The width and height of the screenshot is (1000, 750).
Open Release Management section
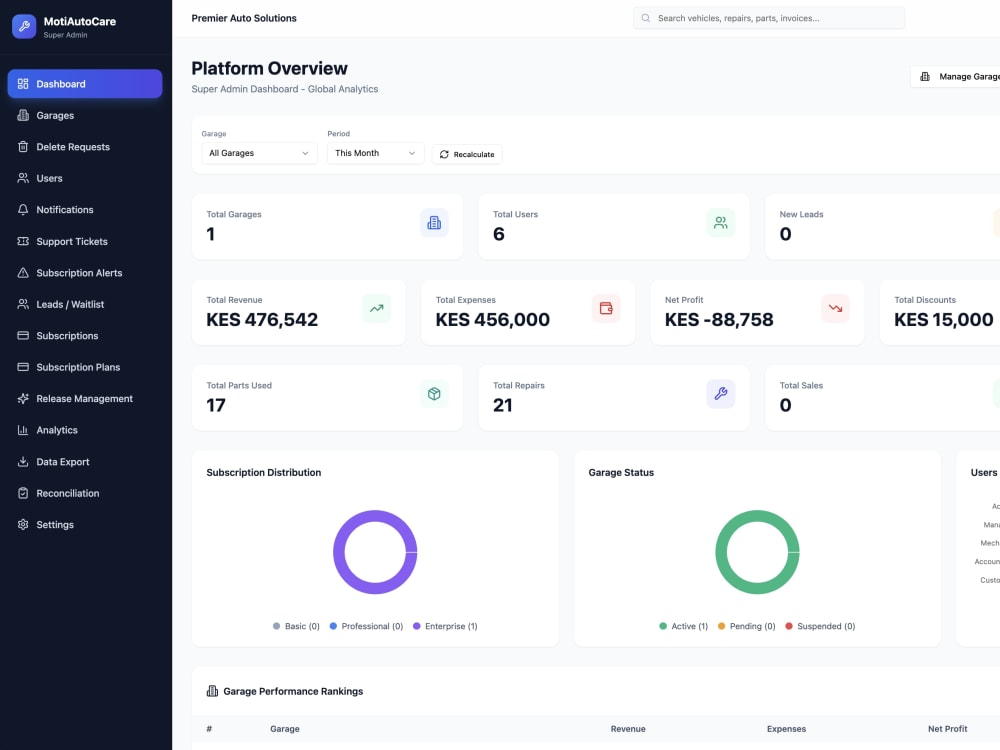[85, 399]
